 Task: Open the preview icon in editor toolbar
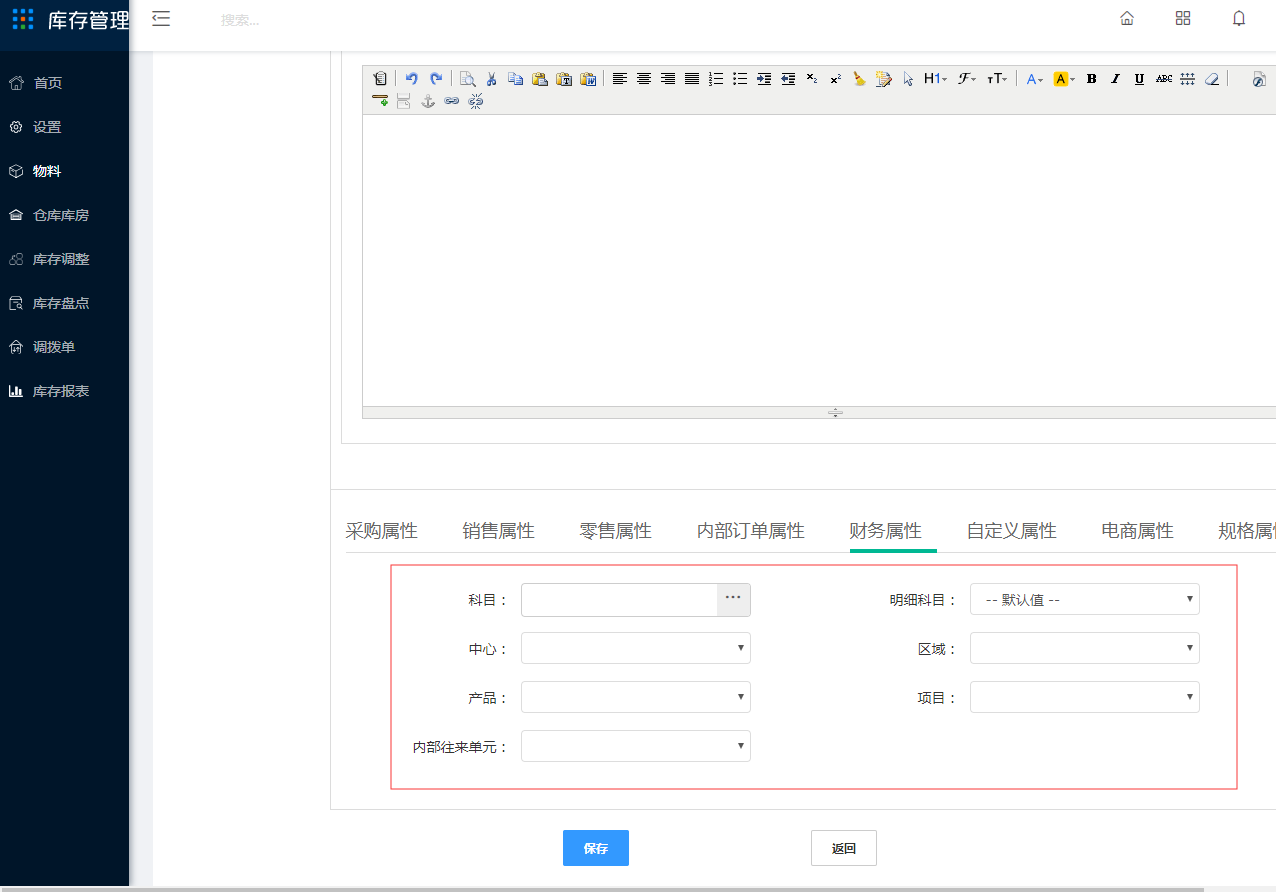coord(467,79)
